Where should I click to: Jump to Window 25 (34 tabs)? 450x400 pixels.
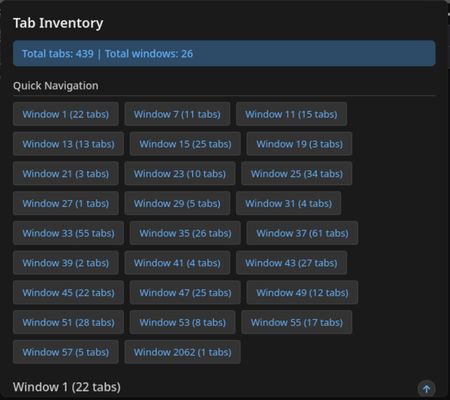click(x=297, y=174)
